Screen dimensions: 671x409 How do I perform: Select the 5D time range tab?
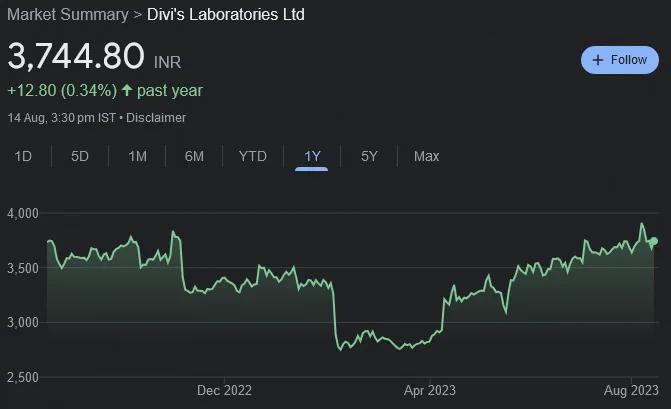click(x=80, y=156)
